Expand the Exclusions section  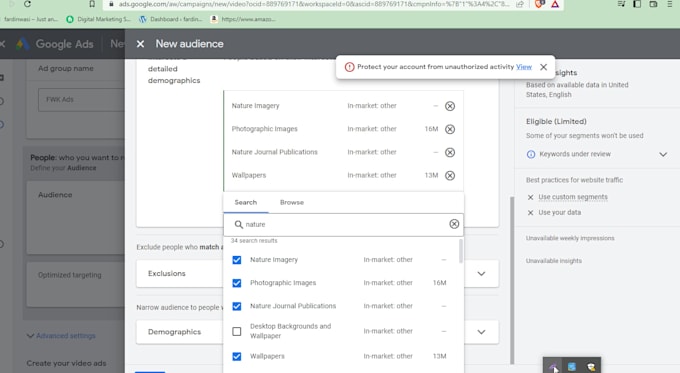481,274
